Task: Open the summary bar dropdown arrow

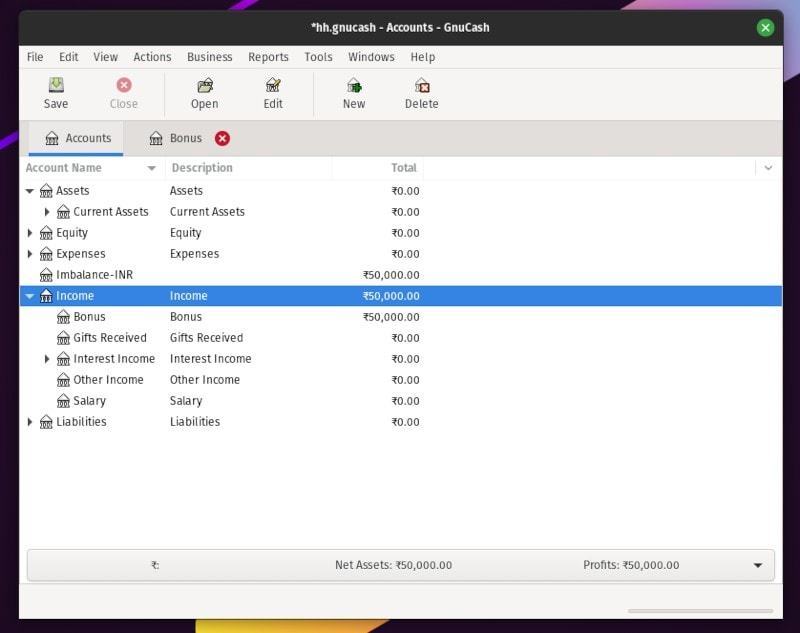Action: click(757, 565)
